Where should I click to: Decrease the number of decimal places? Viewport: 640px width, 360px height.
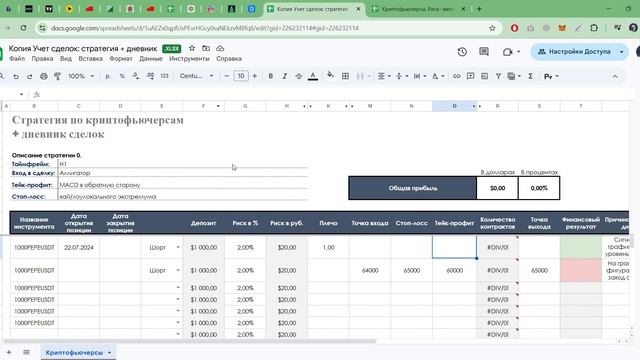pyautogui.click(x=136, y=76)
